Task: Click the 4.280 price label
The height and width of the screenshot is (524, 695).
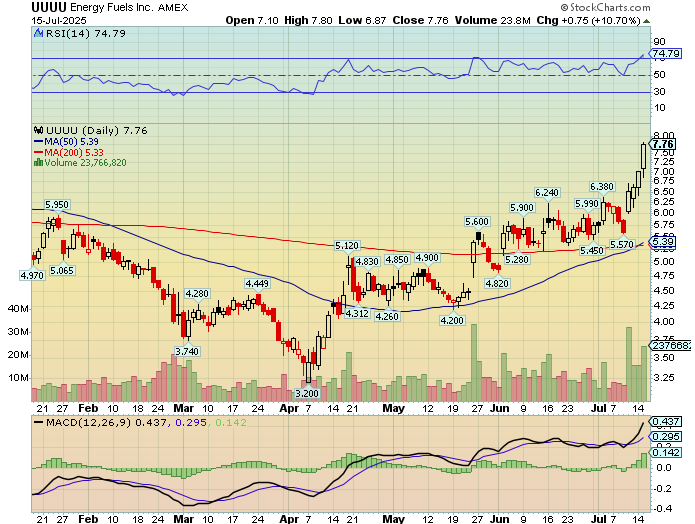Action: click(197, 293)
